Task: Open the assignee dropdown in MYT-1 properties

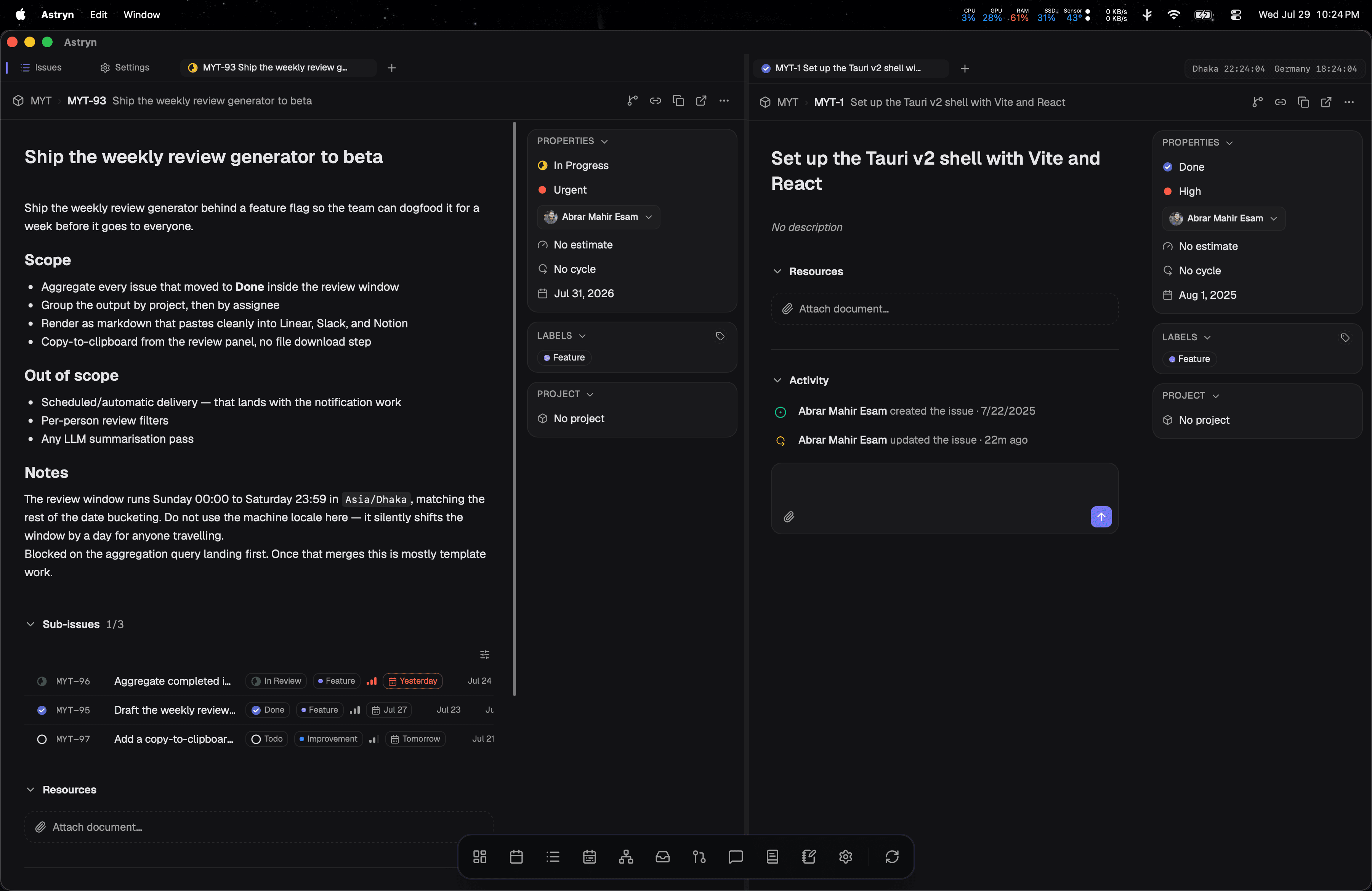Action: (1223, 218)
